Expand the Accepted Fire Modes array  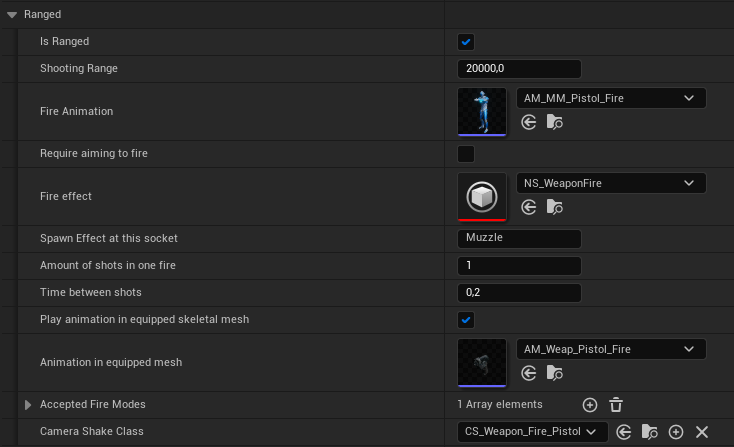click(28, 404)
